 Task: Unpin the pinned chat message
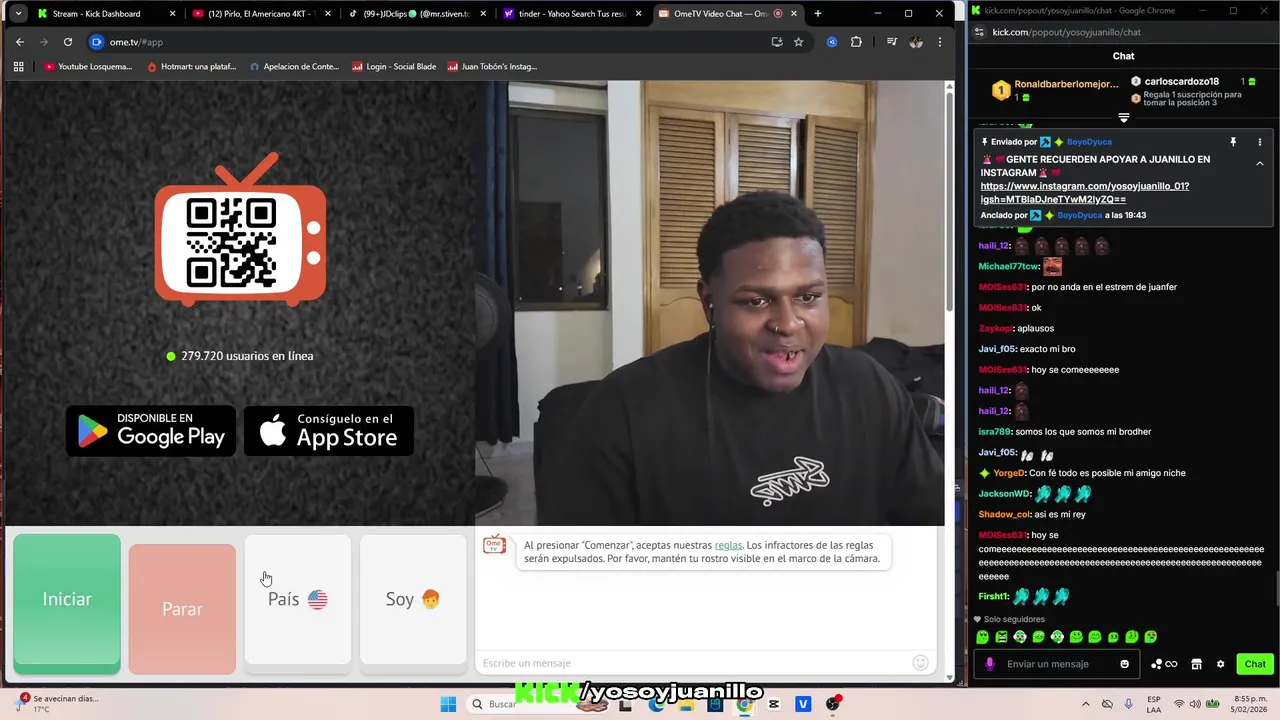point(1233,142)
